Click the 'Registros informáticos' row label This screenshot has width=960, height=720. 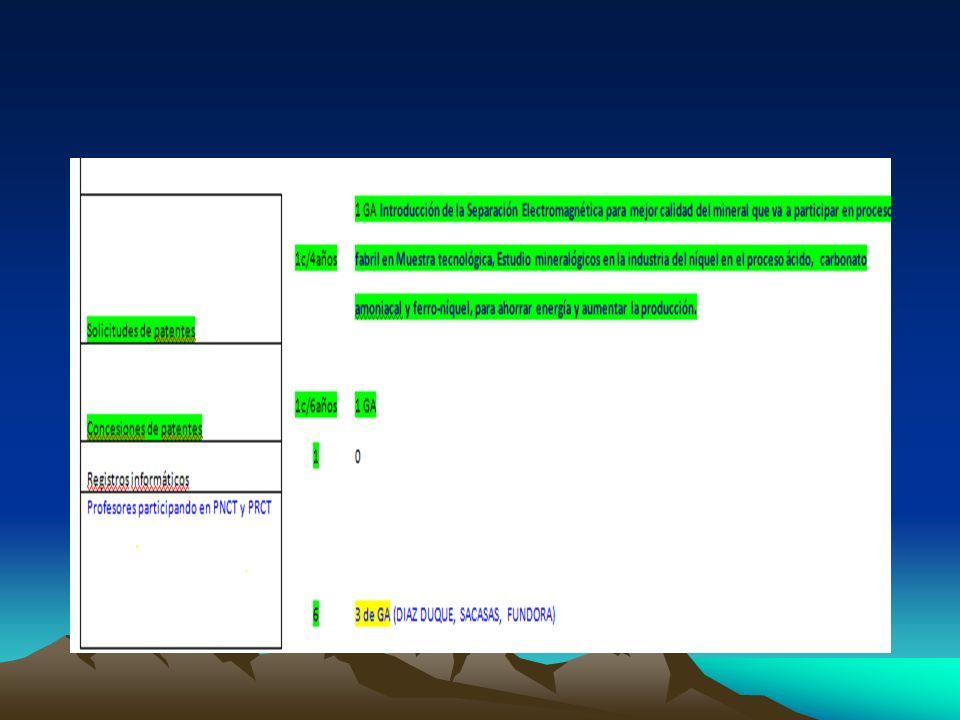138,479
